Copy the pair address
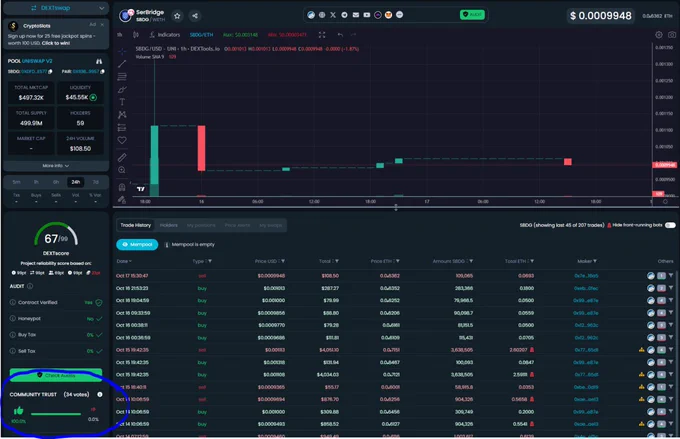680x439 pixels. [102, 72]
